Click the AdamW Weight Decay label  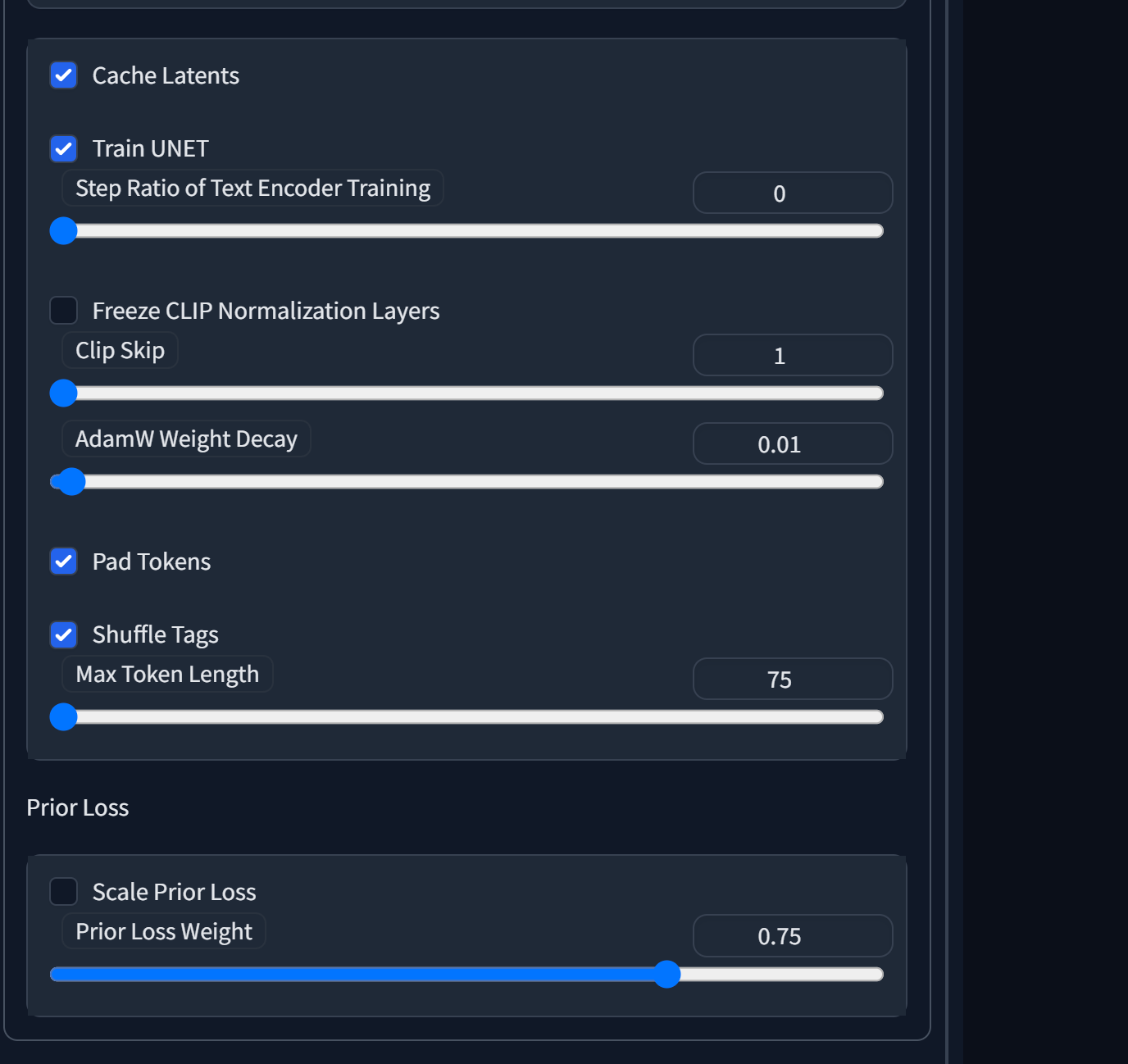coord(186,439)
